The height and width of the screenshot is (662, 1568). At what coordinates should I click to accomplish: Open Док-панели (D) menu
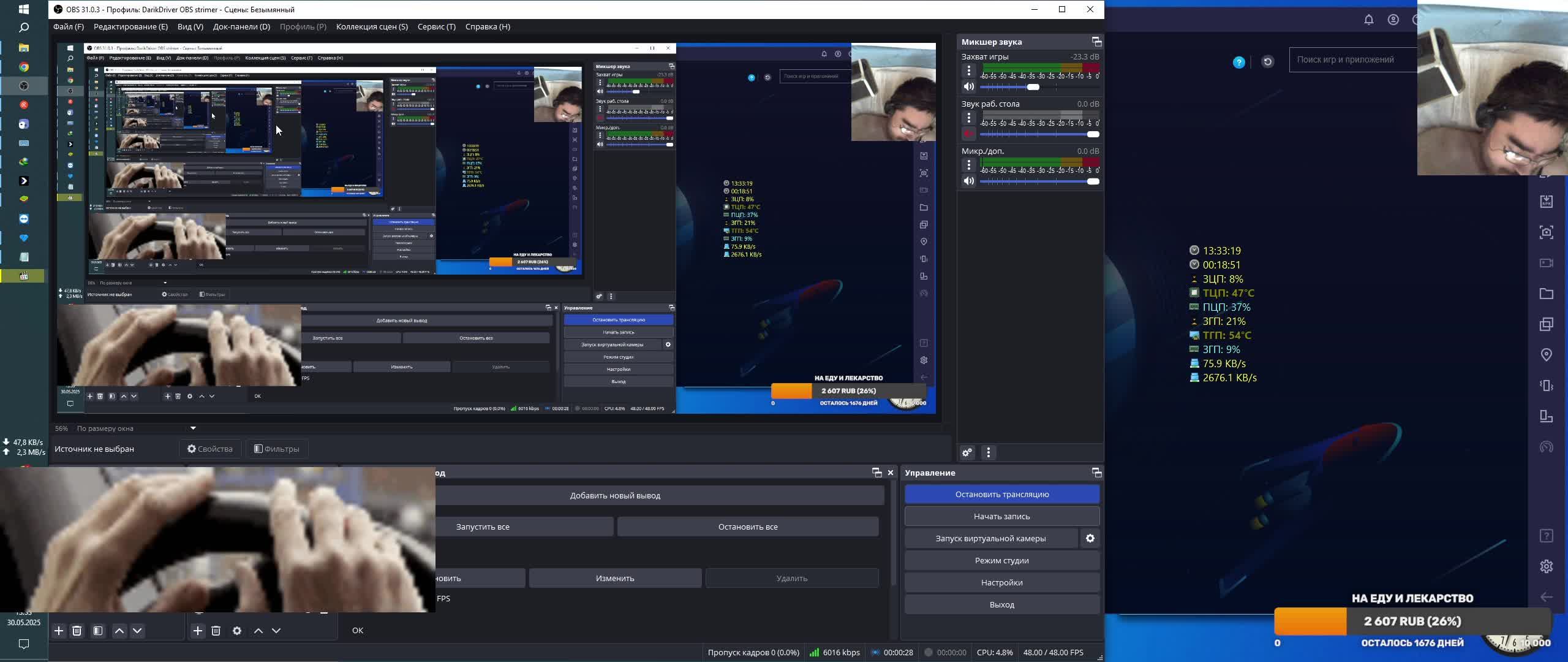(241, 26)
